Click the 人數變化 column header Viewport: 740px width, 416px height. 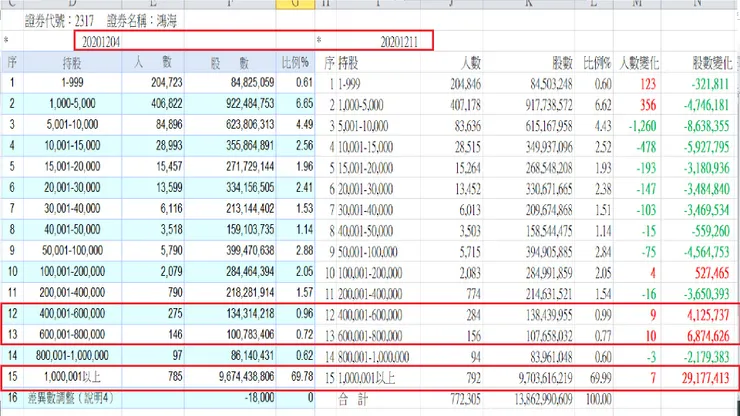(639, 63)
